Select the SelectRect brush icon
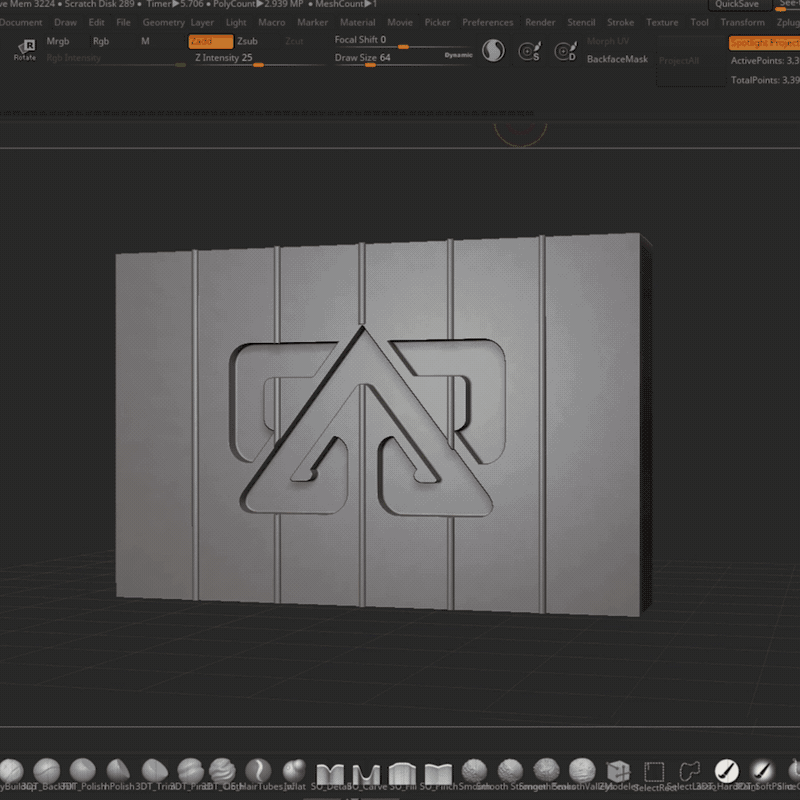Screen dimensions: 800x800 654,772
